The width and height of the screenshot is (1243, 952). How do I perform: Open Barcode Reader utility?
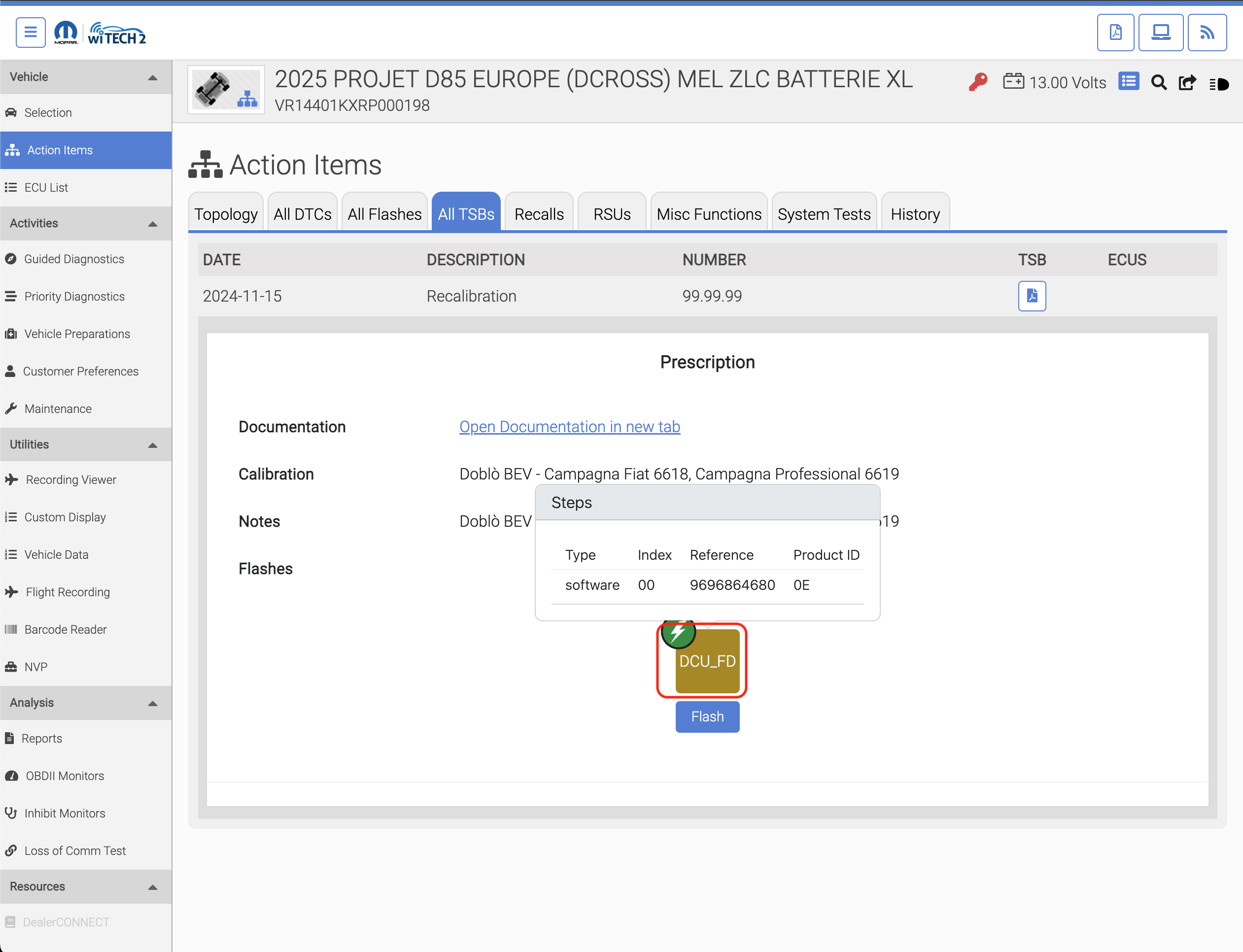pos(86,630)
